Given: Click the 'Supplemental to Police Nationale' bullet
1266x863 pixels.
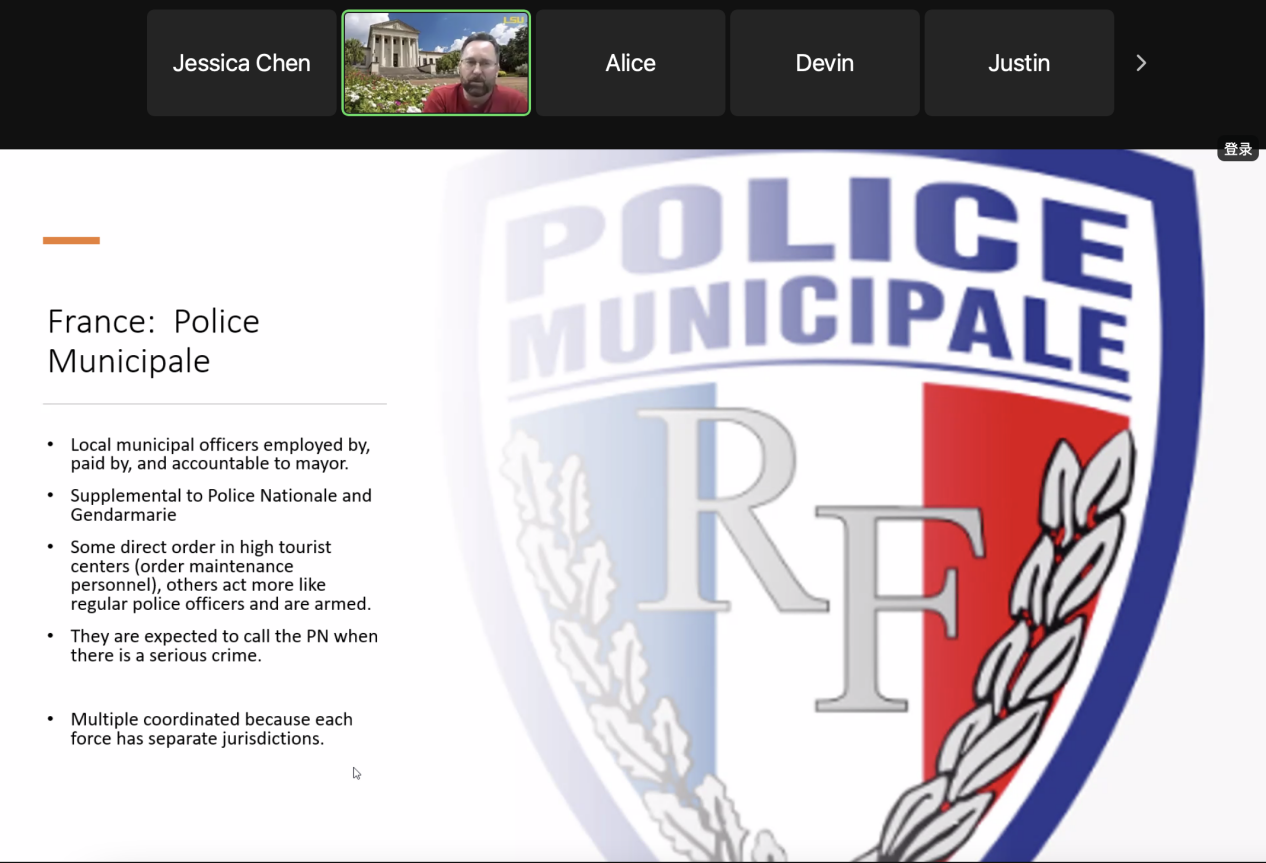Looking at the screenshot, I should tap(220, 505).
